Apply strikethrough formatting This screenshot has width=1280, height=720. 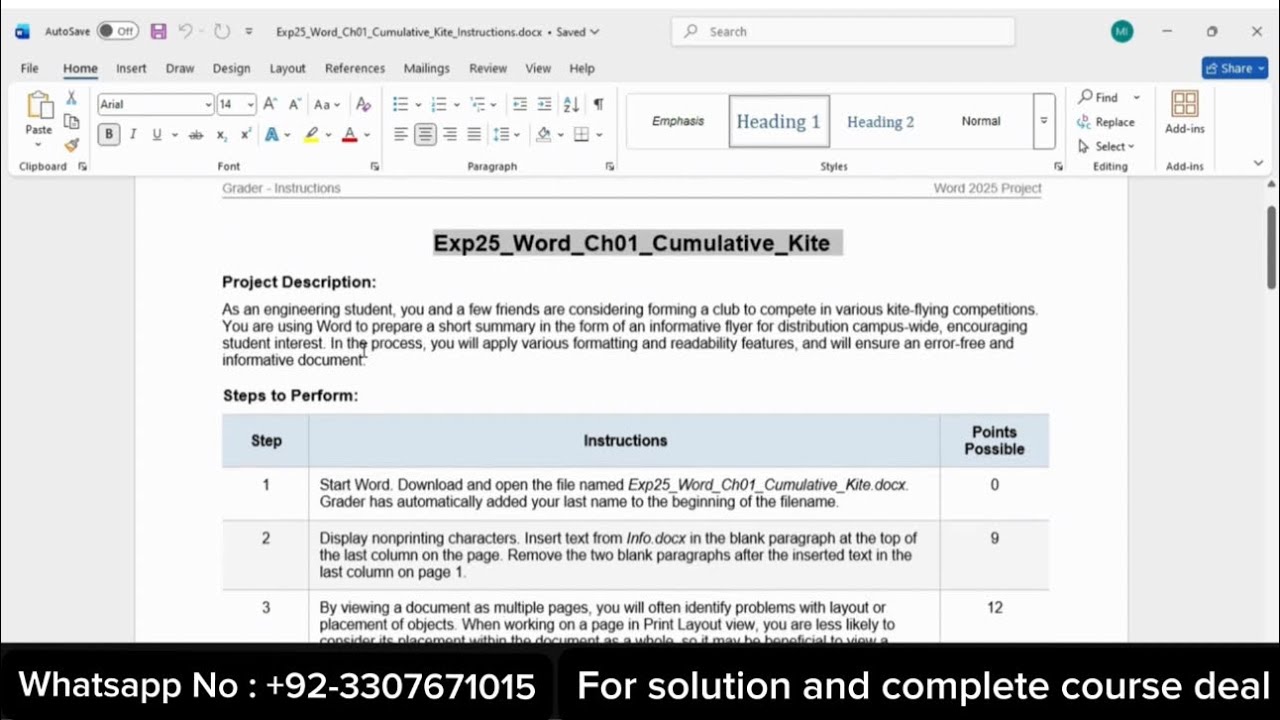tap(196, 134)
